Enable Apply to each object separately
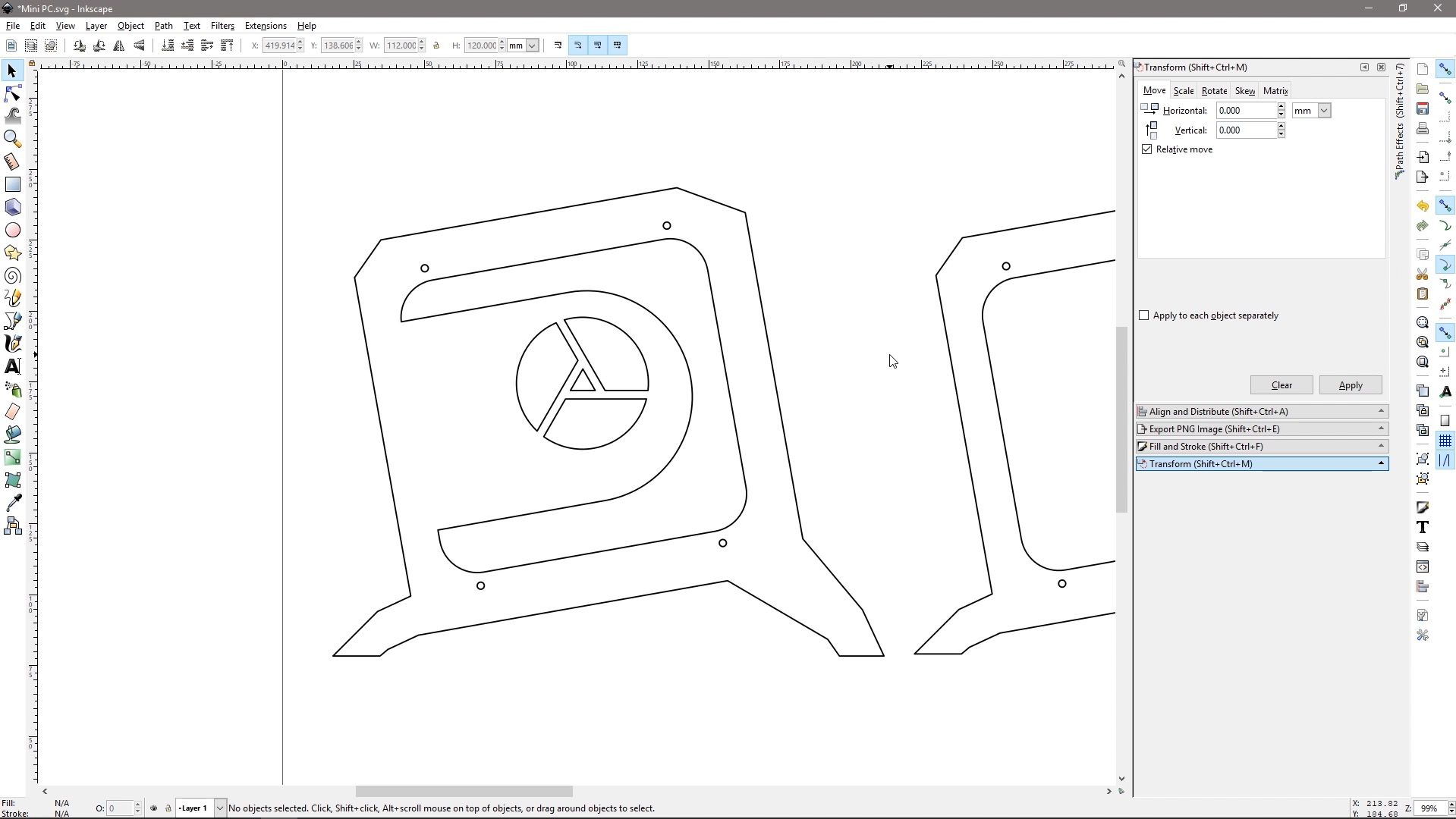 point(1143,315)
